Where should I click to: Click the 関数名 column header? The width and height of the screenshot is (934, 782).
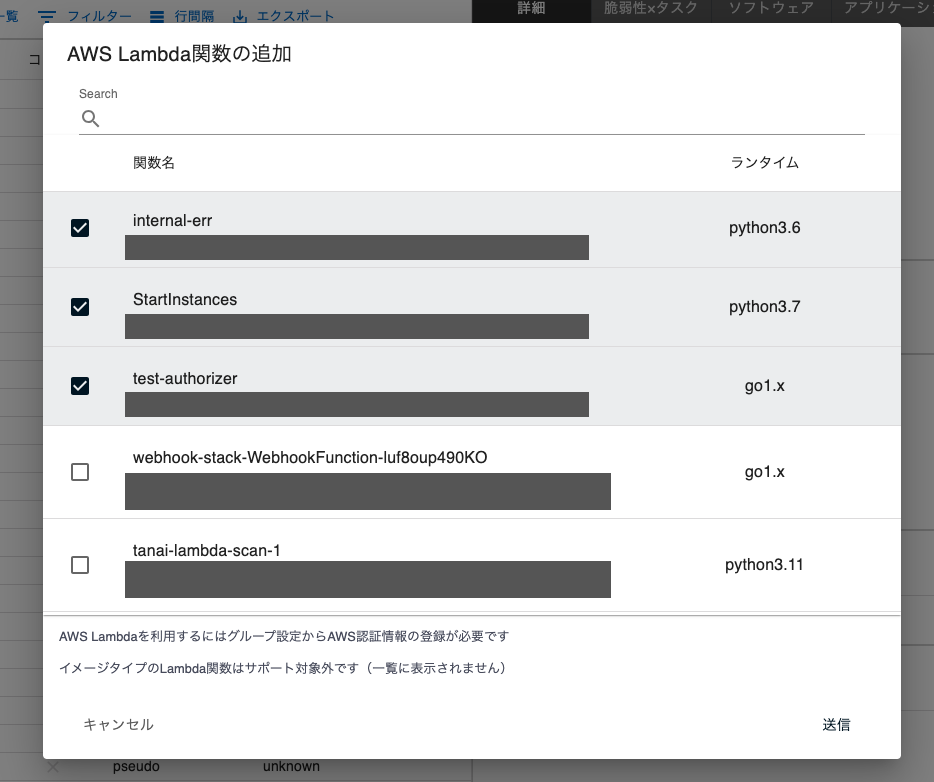pyautogui.click(x=154, y=163)
